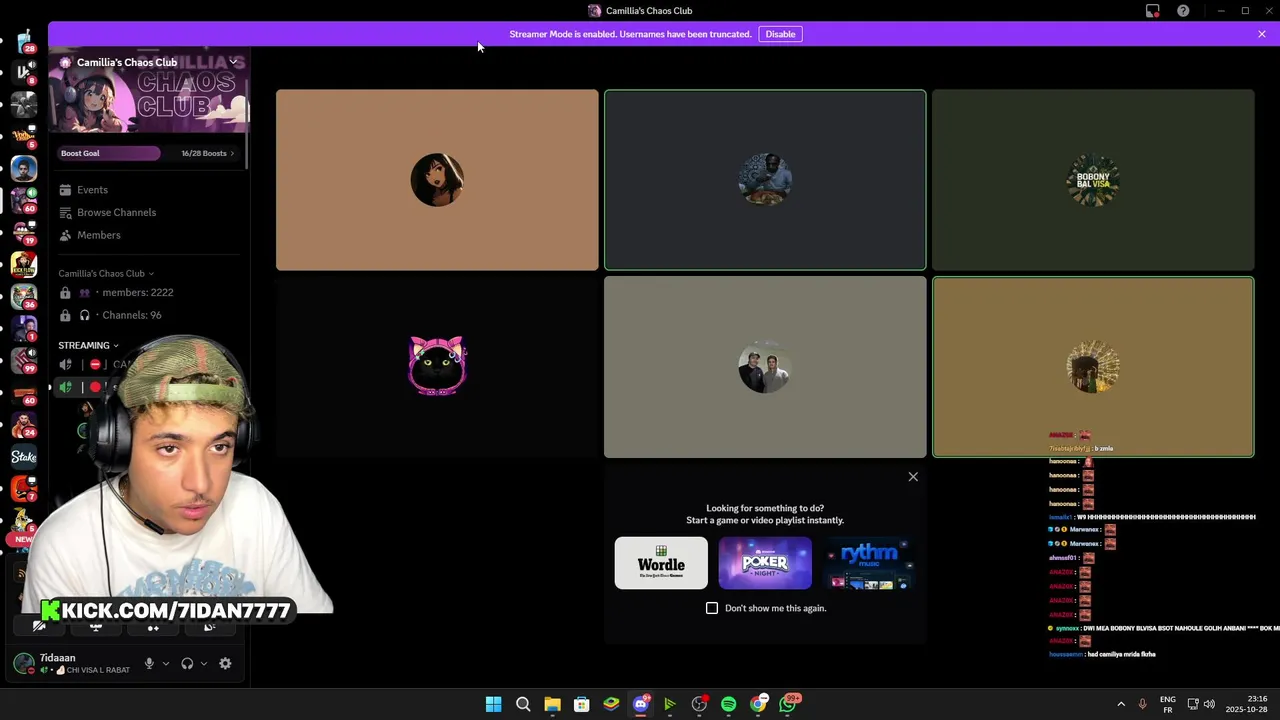
Task: Focus the anime girl avatar tile
Action: (x=437, y=180)
